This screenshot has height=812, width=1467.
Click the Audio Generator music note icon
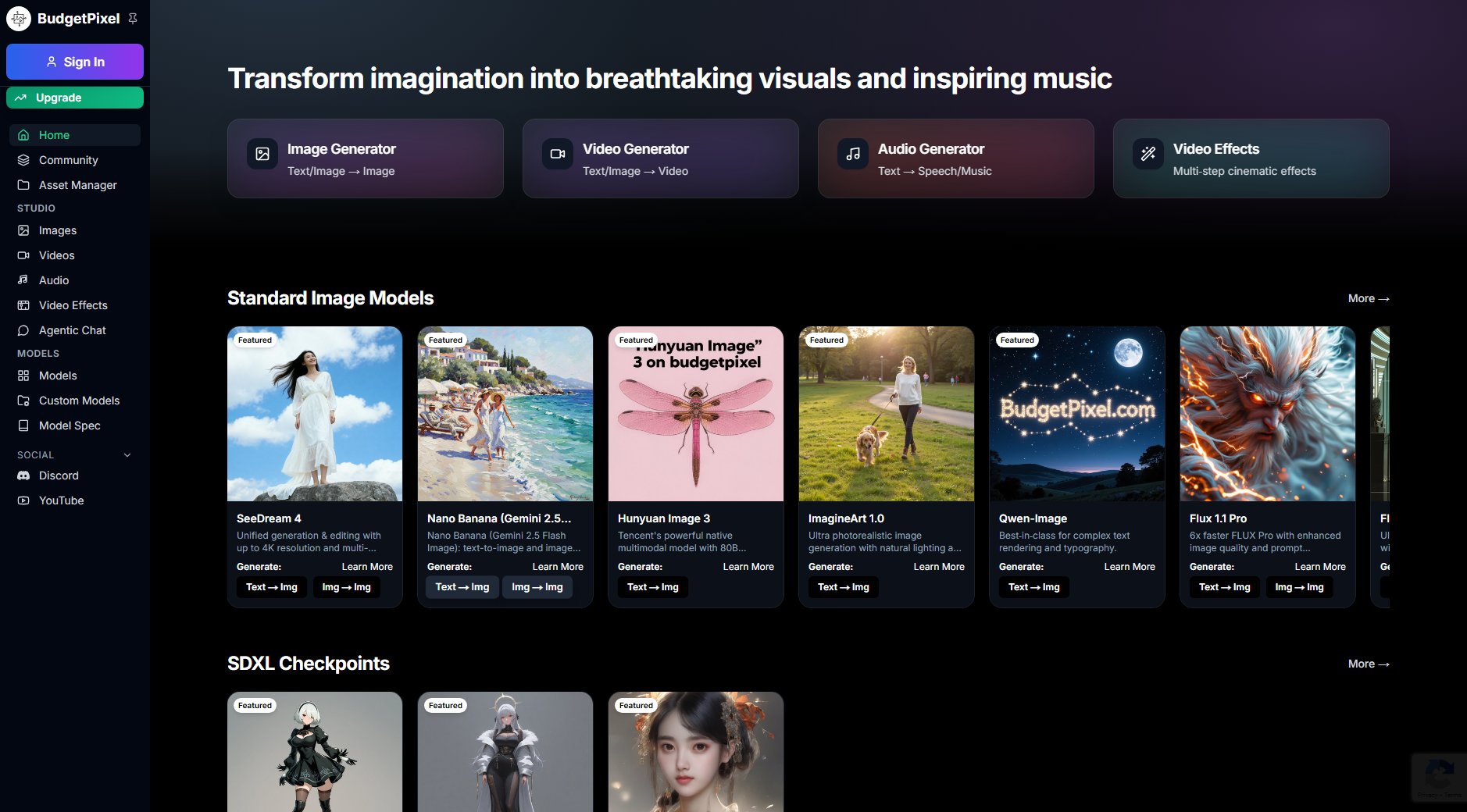[x=852, y=154]
